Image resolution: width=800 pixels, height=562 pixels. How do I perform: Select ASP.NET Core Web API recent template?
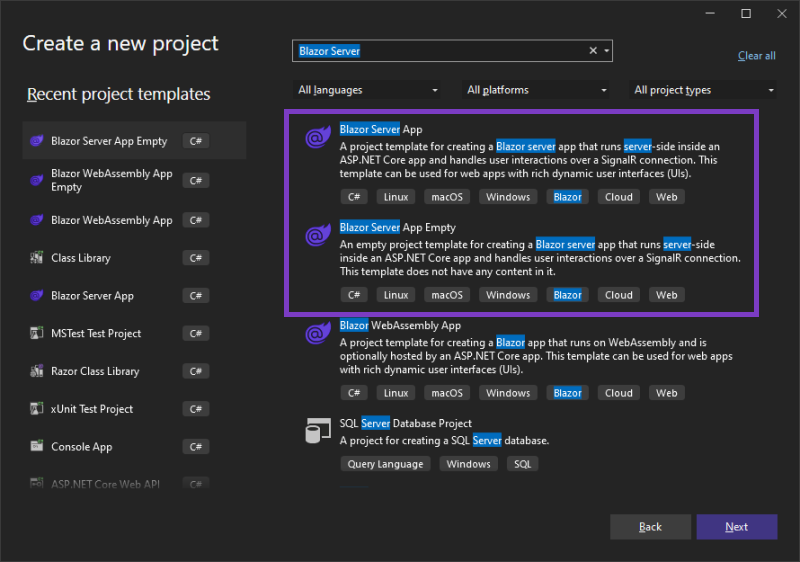(x=134, y=484)
